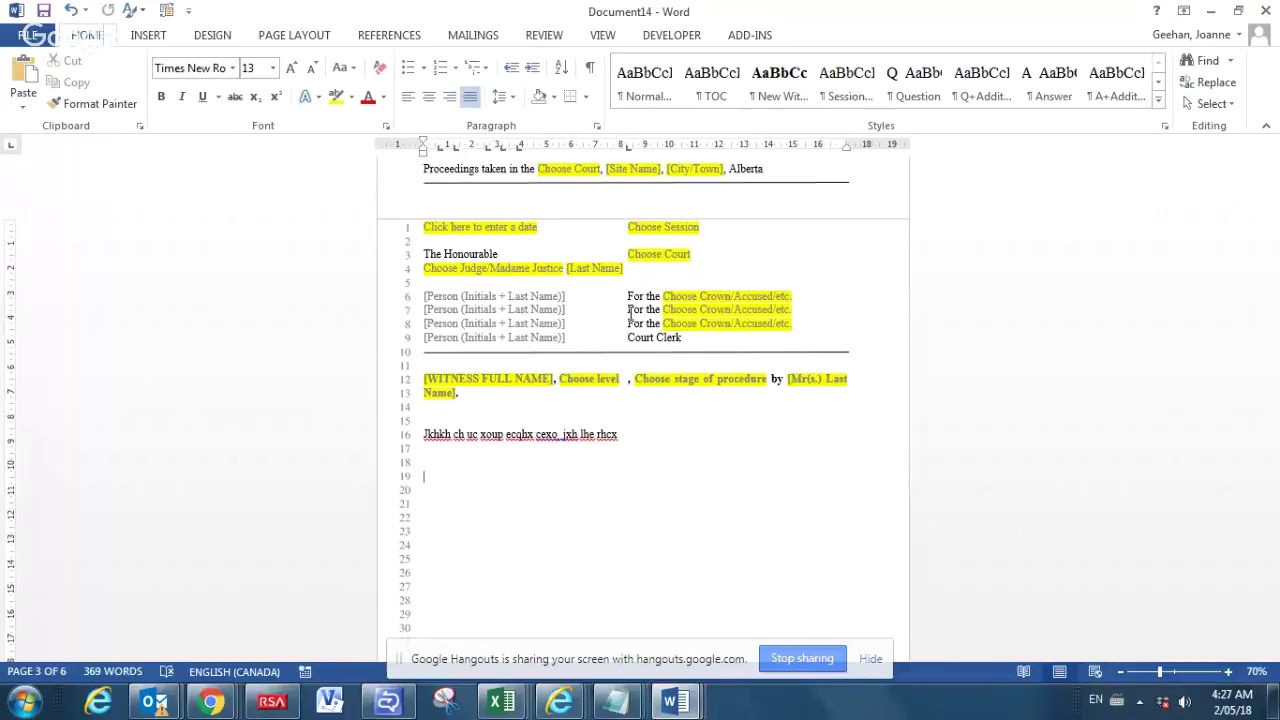The width and height of the screenshot is (1280, 720).
Task: Switch to PAGE LAYOUT tab
Action: pos(294,35)
